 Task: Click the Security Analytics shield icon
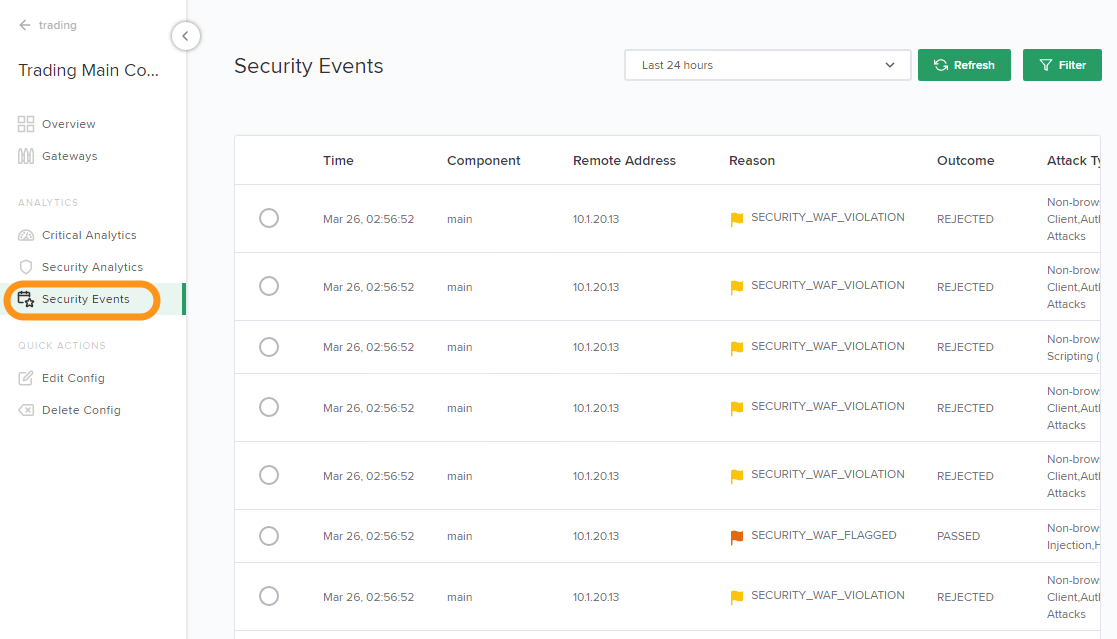[26, 267]
